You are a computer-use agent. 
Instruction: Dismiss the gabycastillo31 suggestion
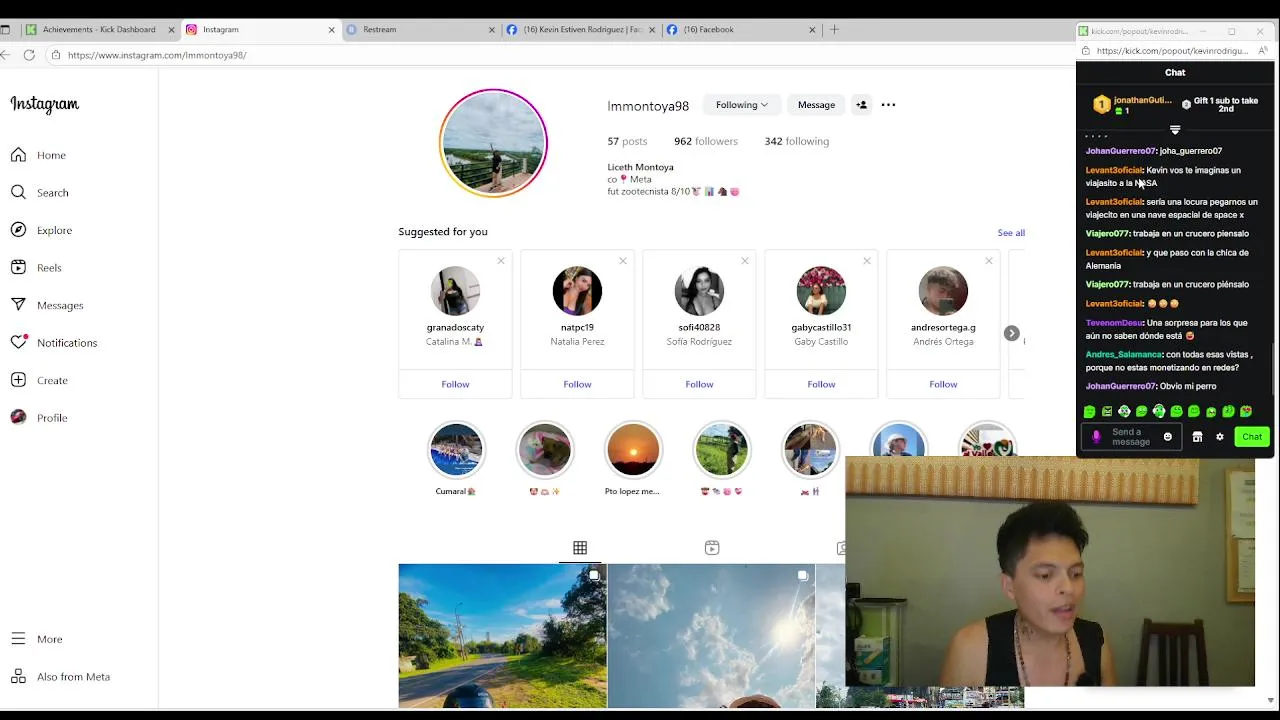(x=867, y=261)
